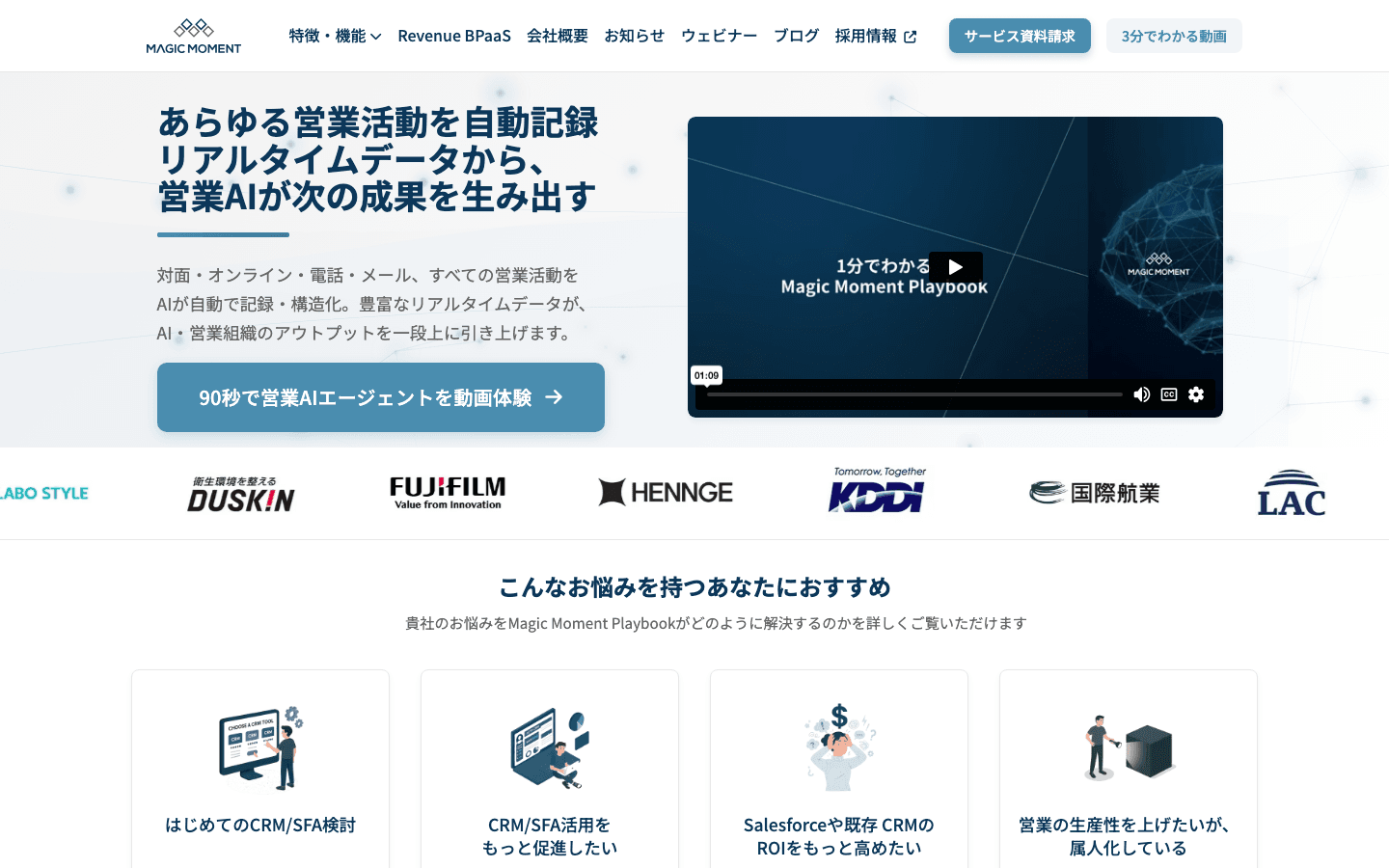
Task: Select the はじめてのCRM/SFA検討 card title
Action: pos(260,826)
